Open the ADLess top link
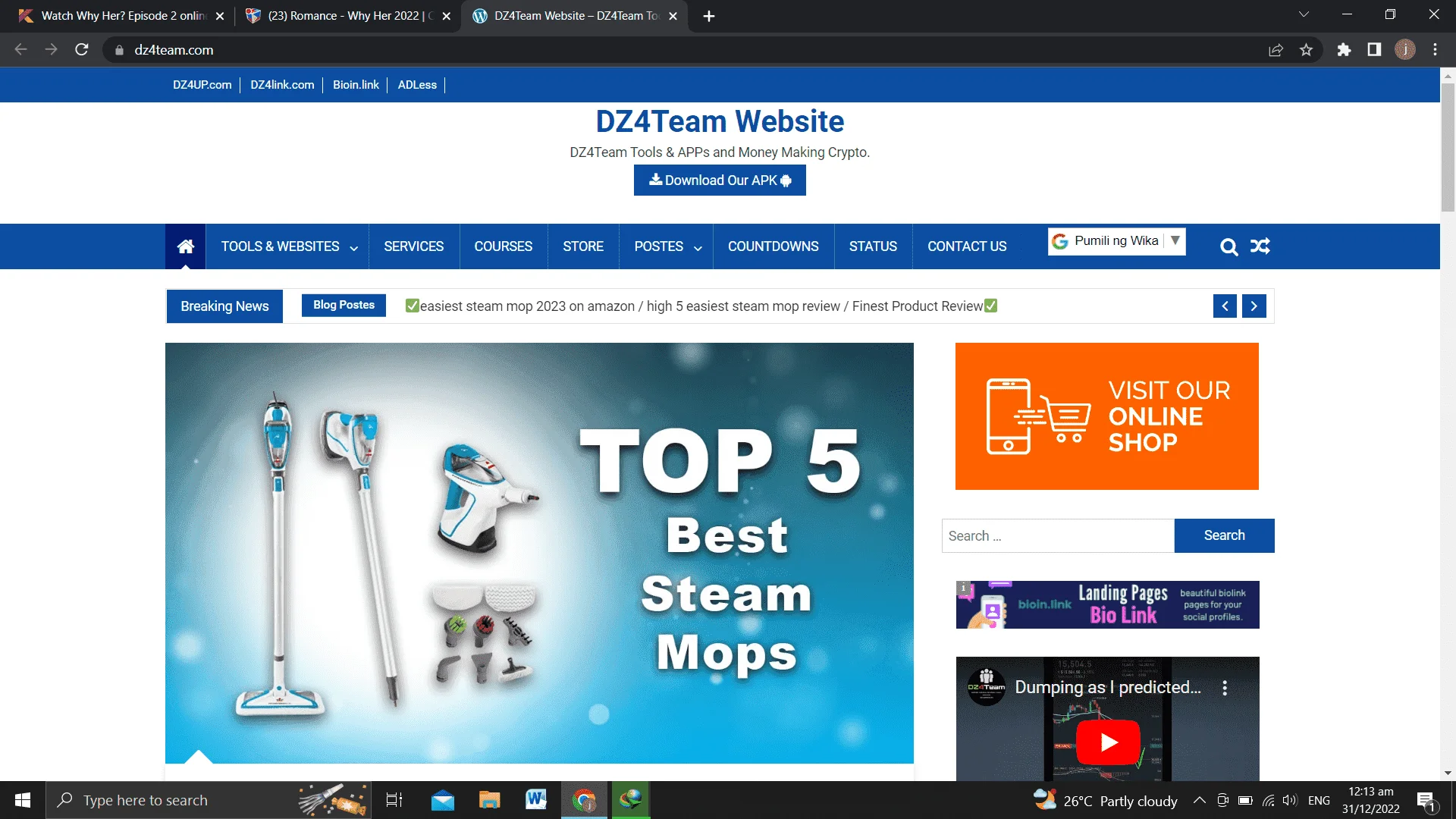This screenshot has width=1456, height=819. coord(417,85)
